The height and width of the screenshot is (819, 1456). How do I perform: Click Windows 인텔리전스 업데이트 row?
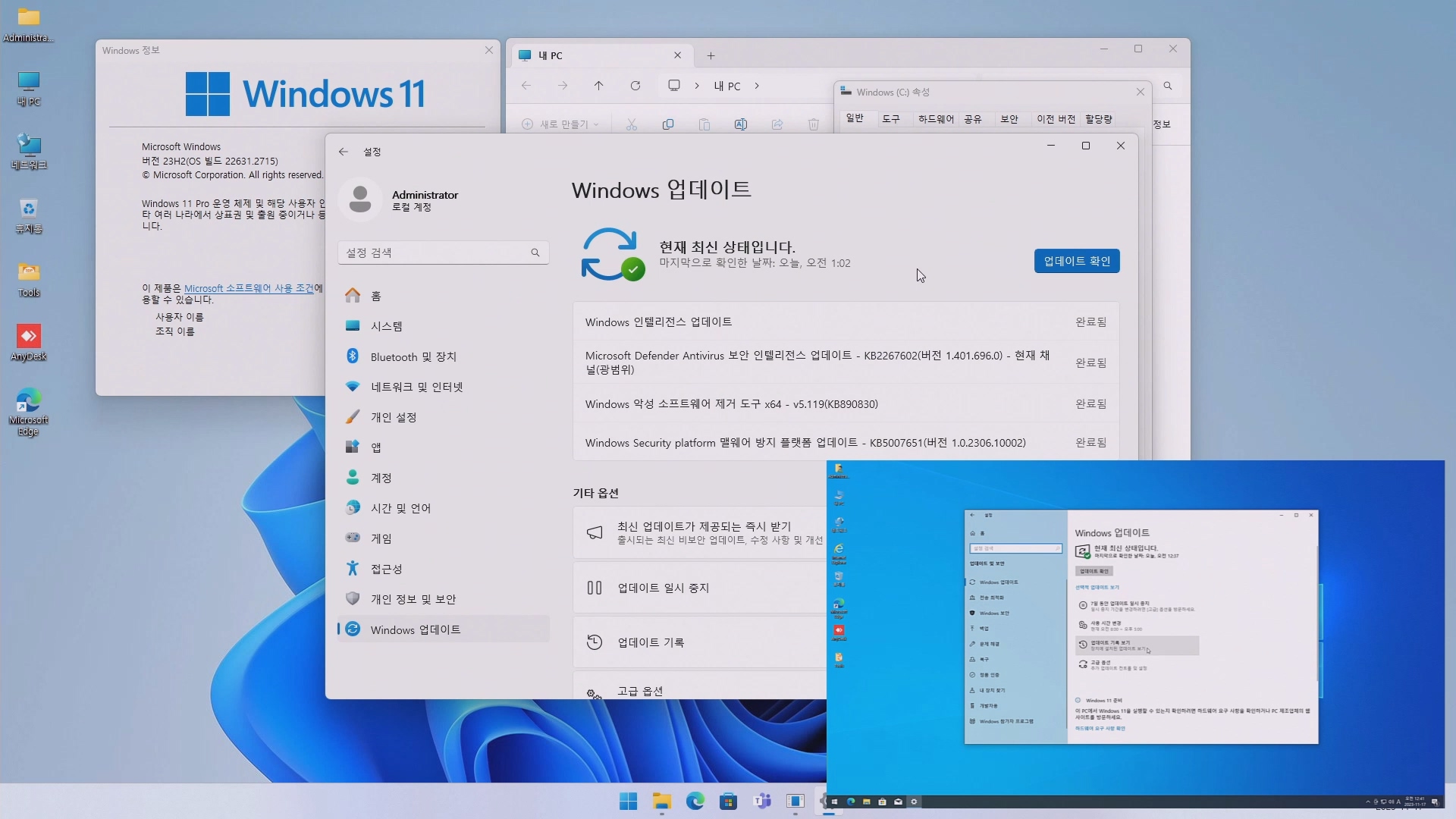[846, 322]
